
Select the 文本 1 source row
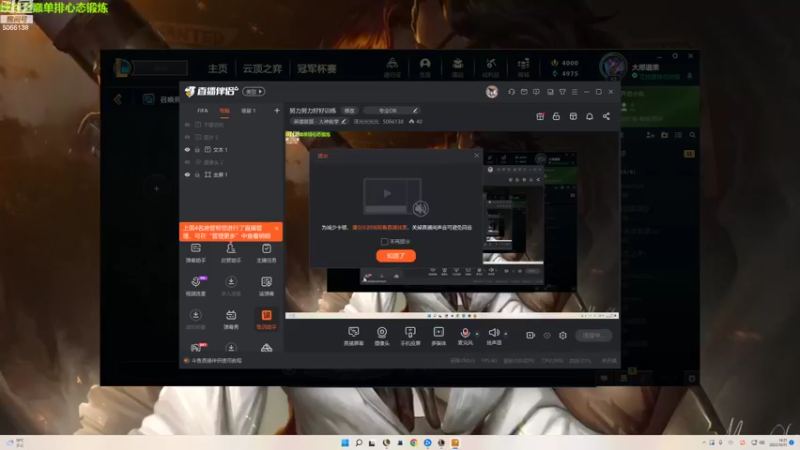[x=231, y=149]
